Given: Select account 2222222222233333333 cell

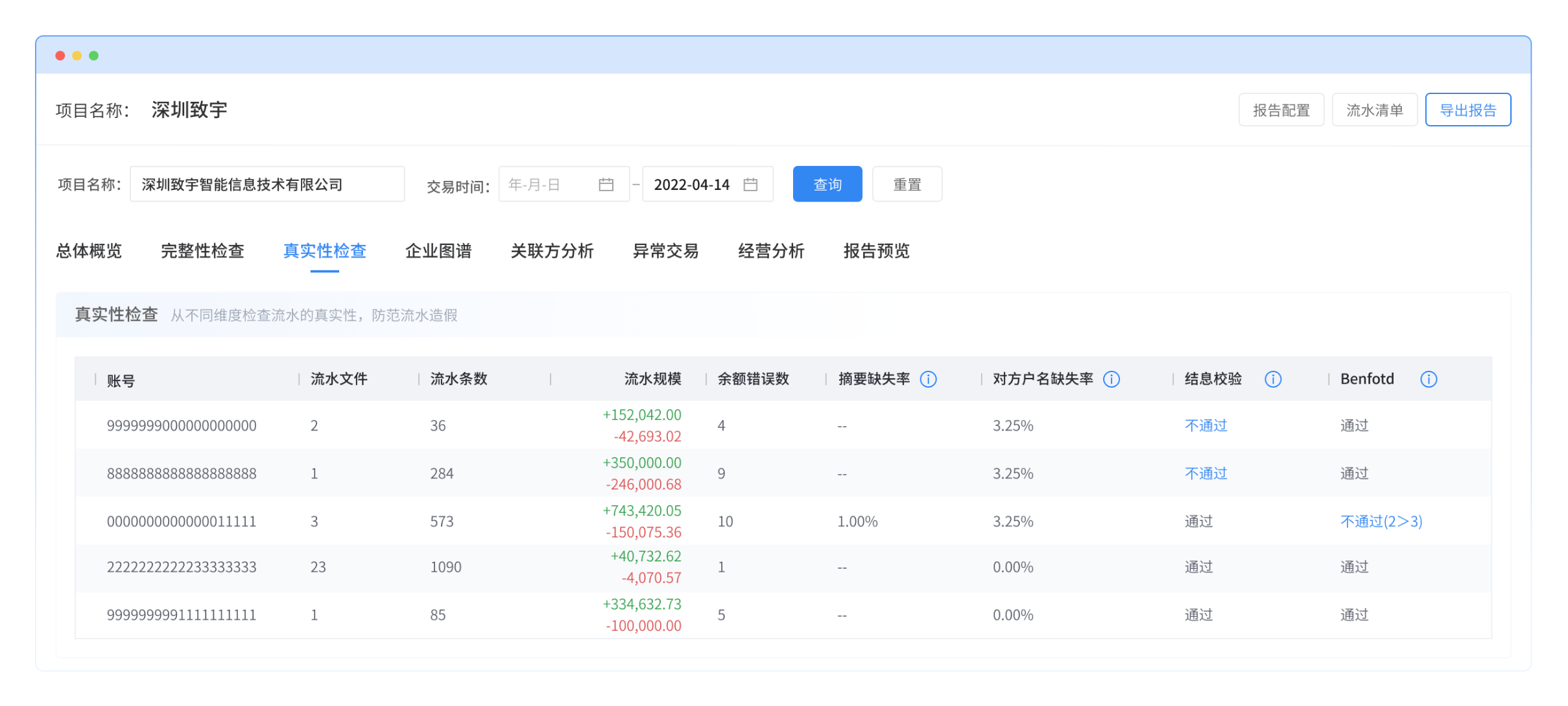Looking at the screenshot, I should (182, 567).
